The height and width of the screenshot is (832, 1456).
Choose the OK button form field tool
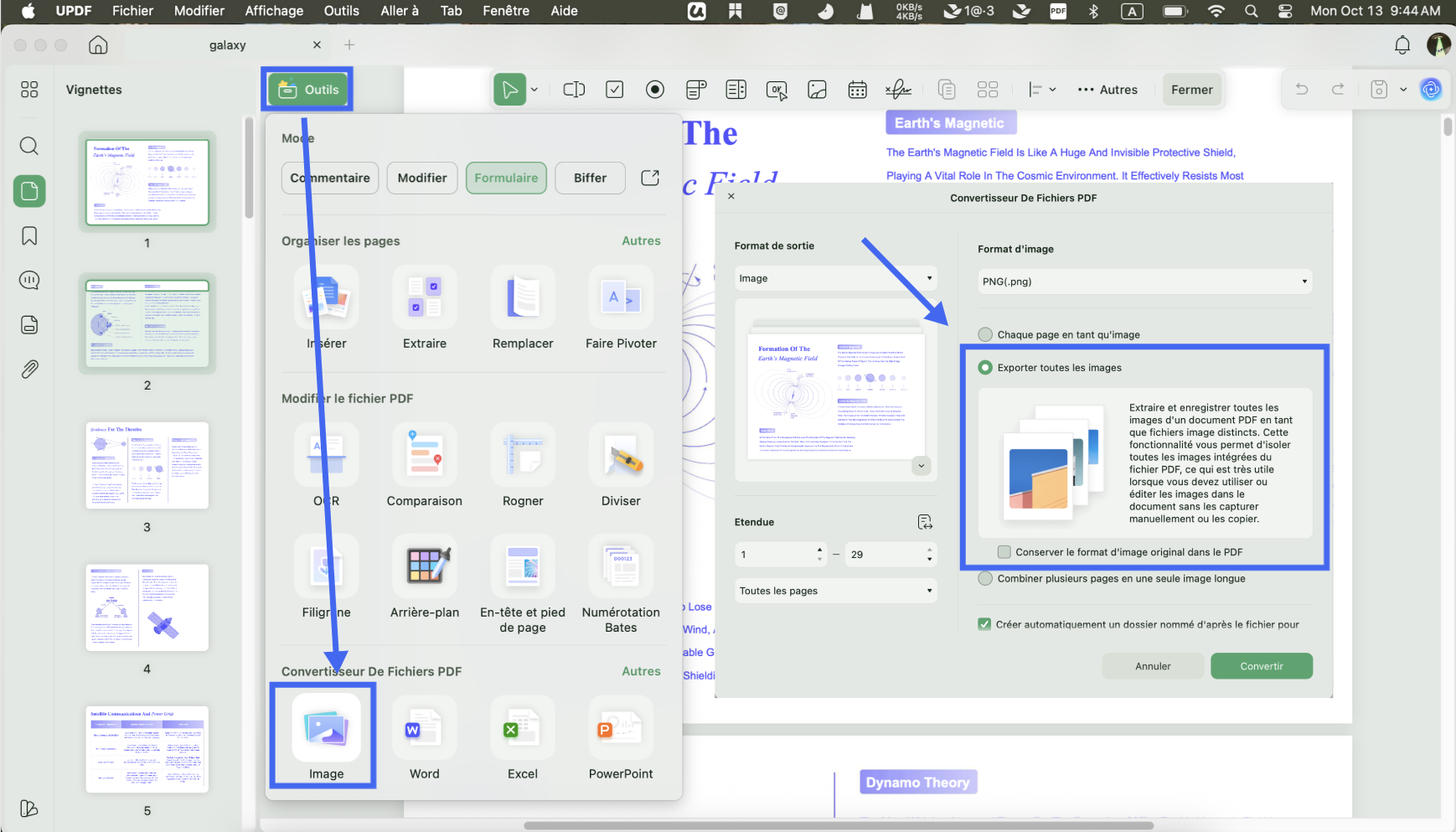pos(777,90)
